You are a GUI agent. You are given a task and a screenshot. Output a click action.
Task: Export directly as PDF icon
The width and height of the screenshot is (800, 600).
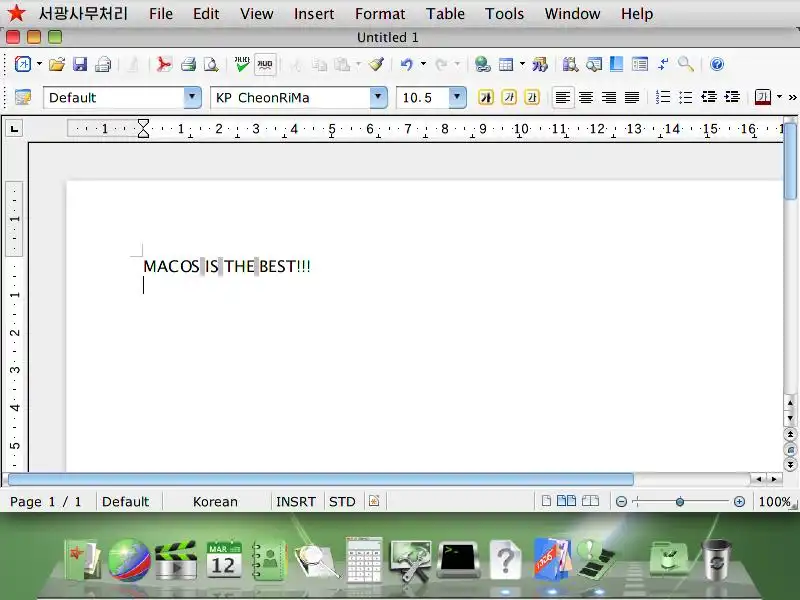coord(164,64)
